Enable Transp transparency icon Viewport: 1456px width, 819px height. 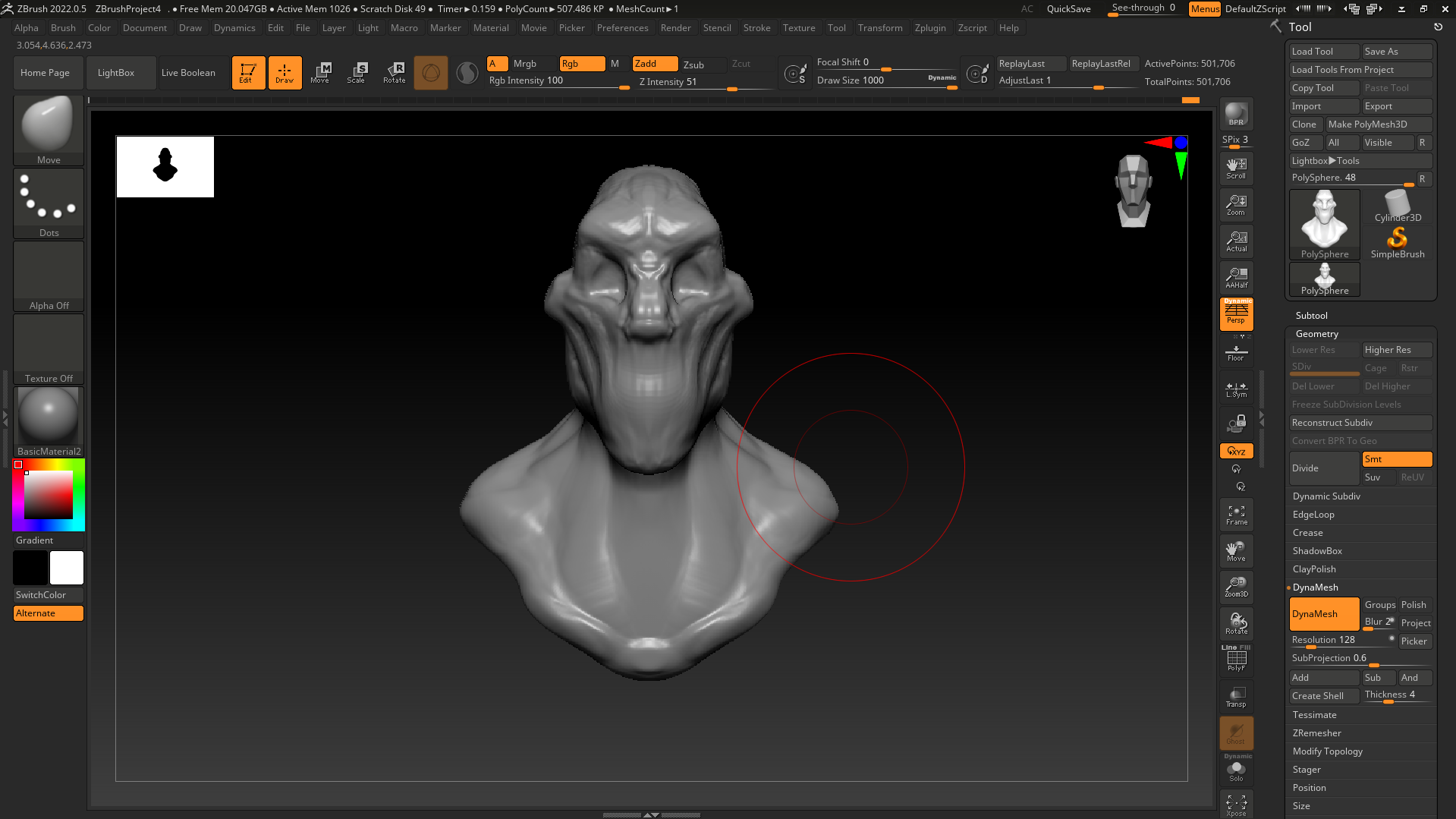[x=1236, y=697]
